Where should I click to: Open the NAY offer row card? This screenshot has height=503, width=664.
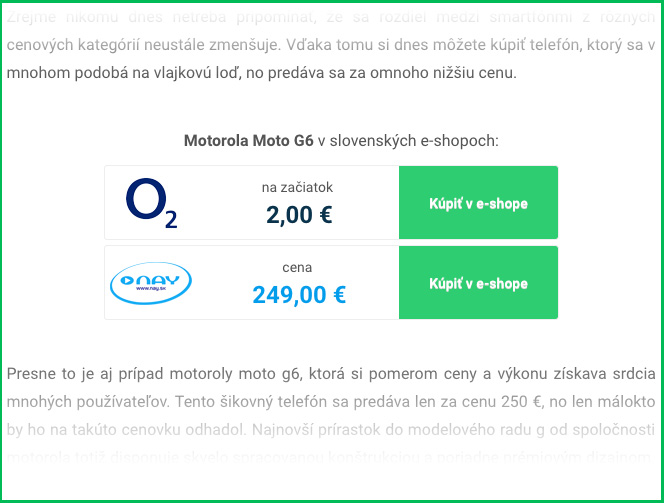331,282
